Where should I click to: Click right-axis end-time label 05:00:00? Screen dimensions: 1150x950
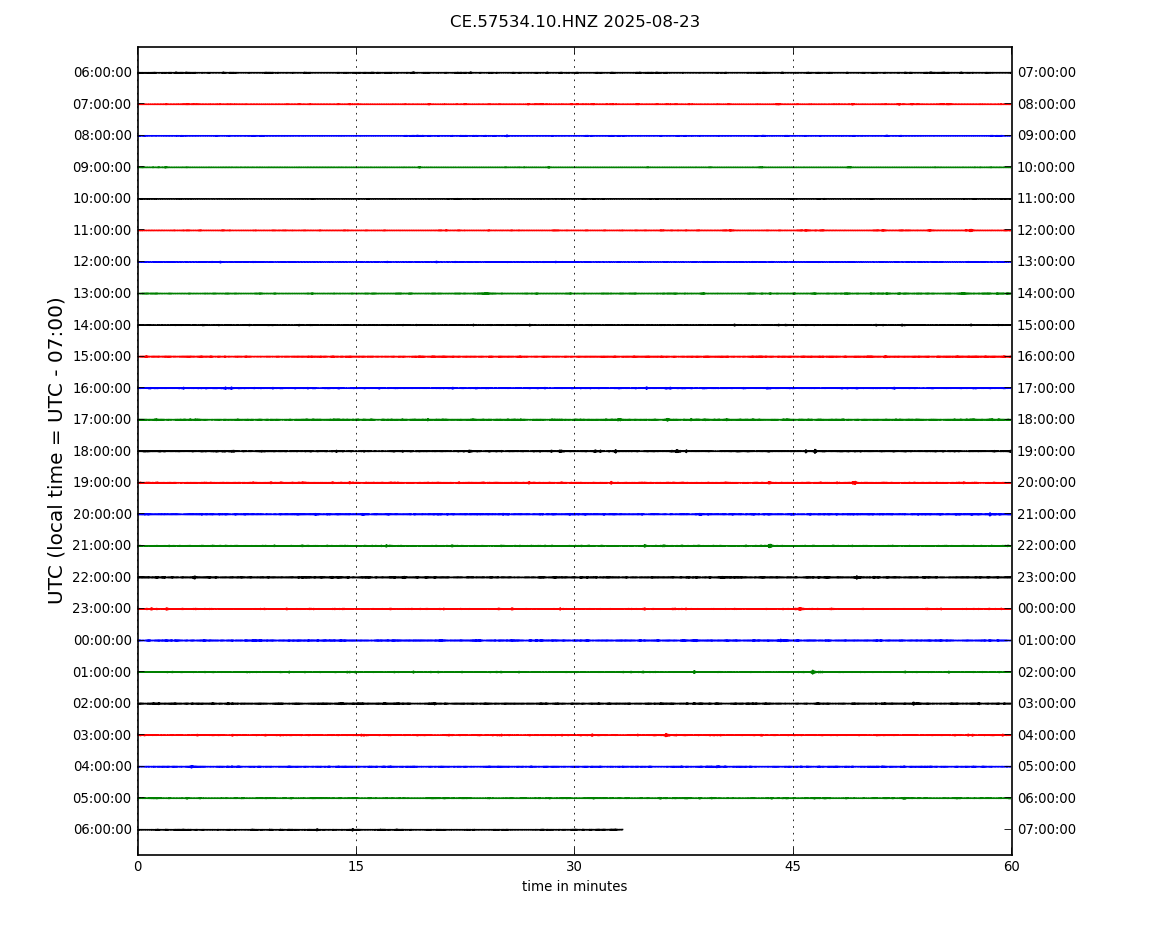(1047, 767)
